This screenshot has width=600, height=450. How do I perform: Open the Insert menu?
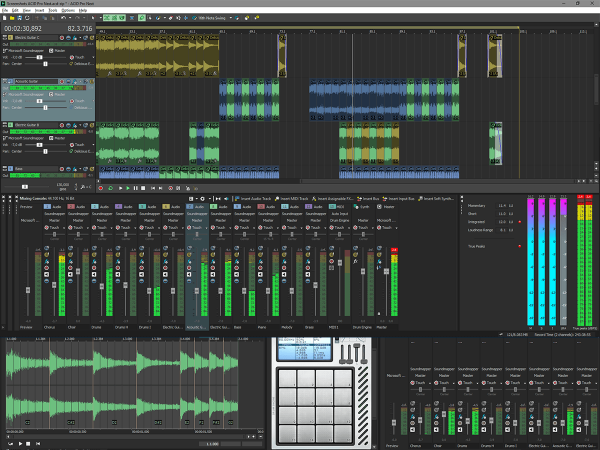tap(39, 10)
